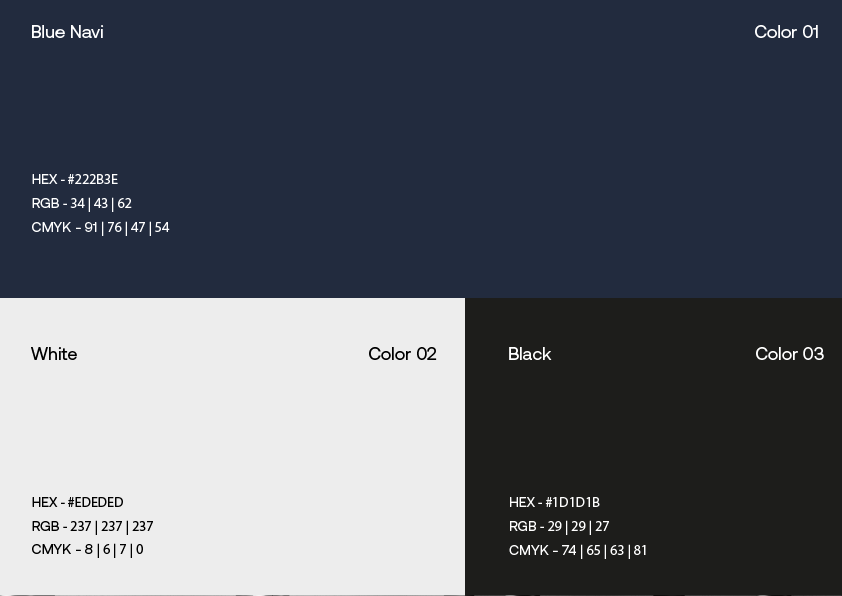This screenshot has width=842, height=596.
Task: Click the word CMYK in the black panel
Action: click(x=528, y=551)
